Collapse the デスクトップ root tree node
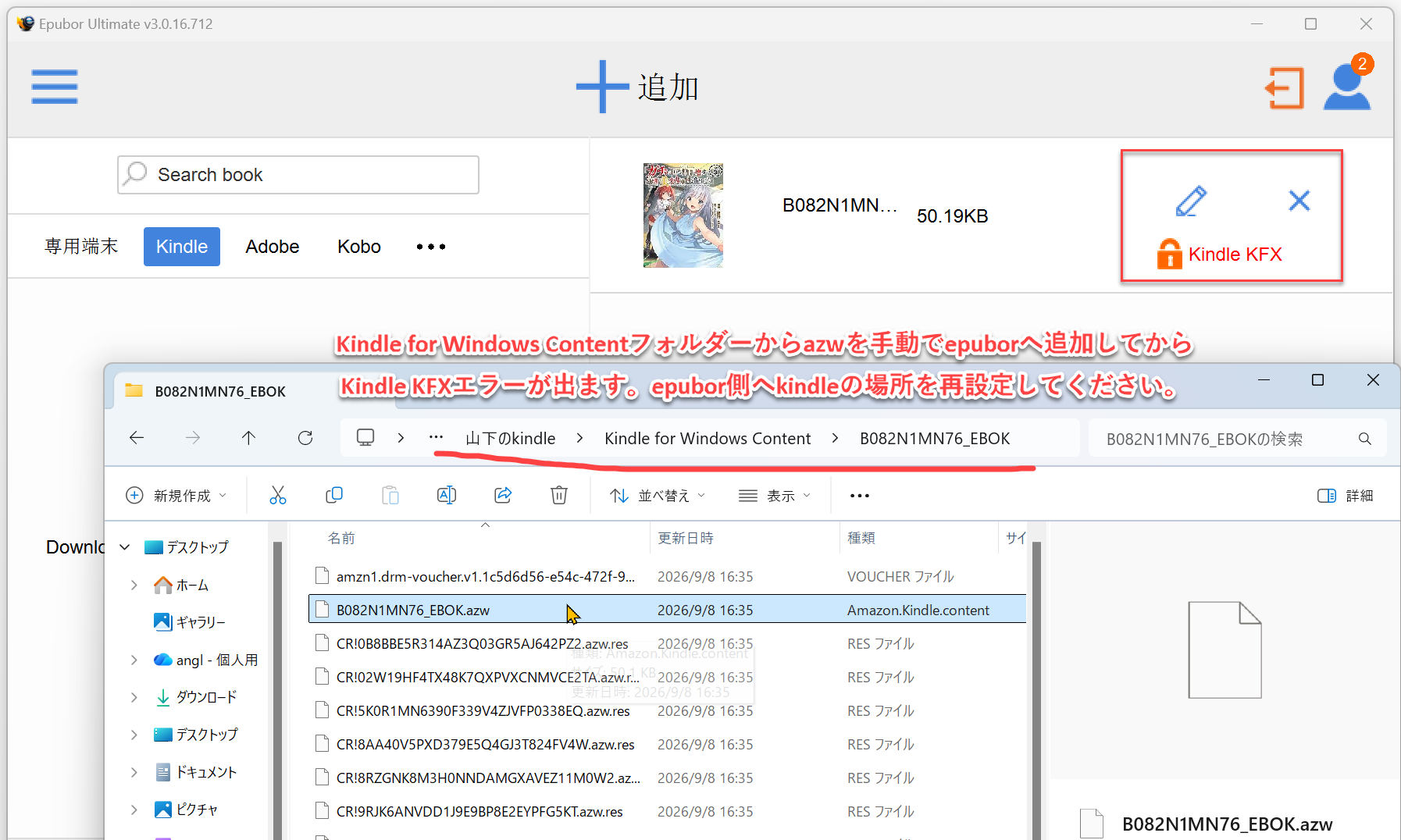The height and width of the screenshot is (840, 1401). click(x=125, y=547)
